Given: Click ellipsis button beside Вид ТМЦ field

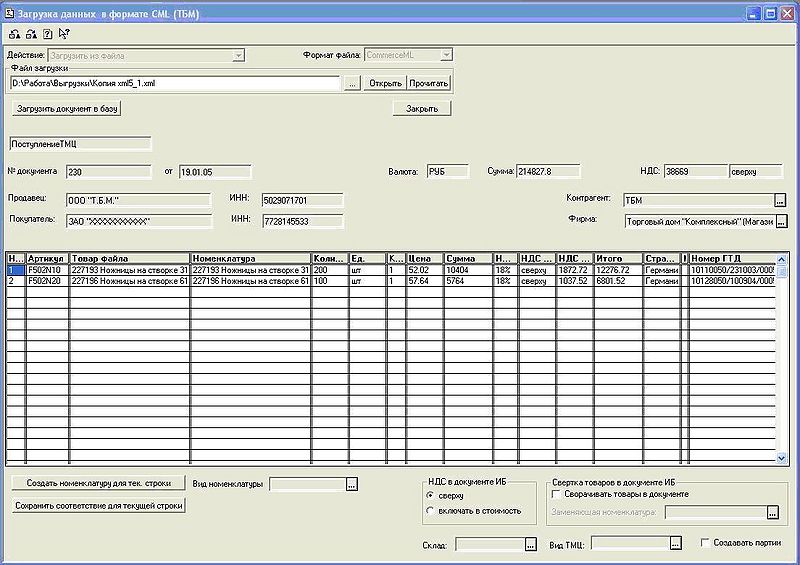Looking at the screenshot, I should [676, 544].
